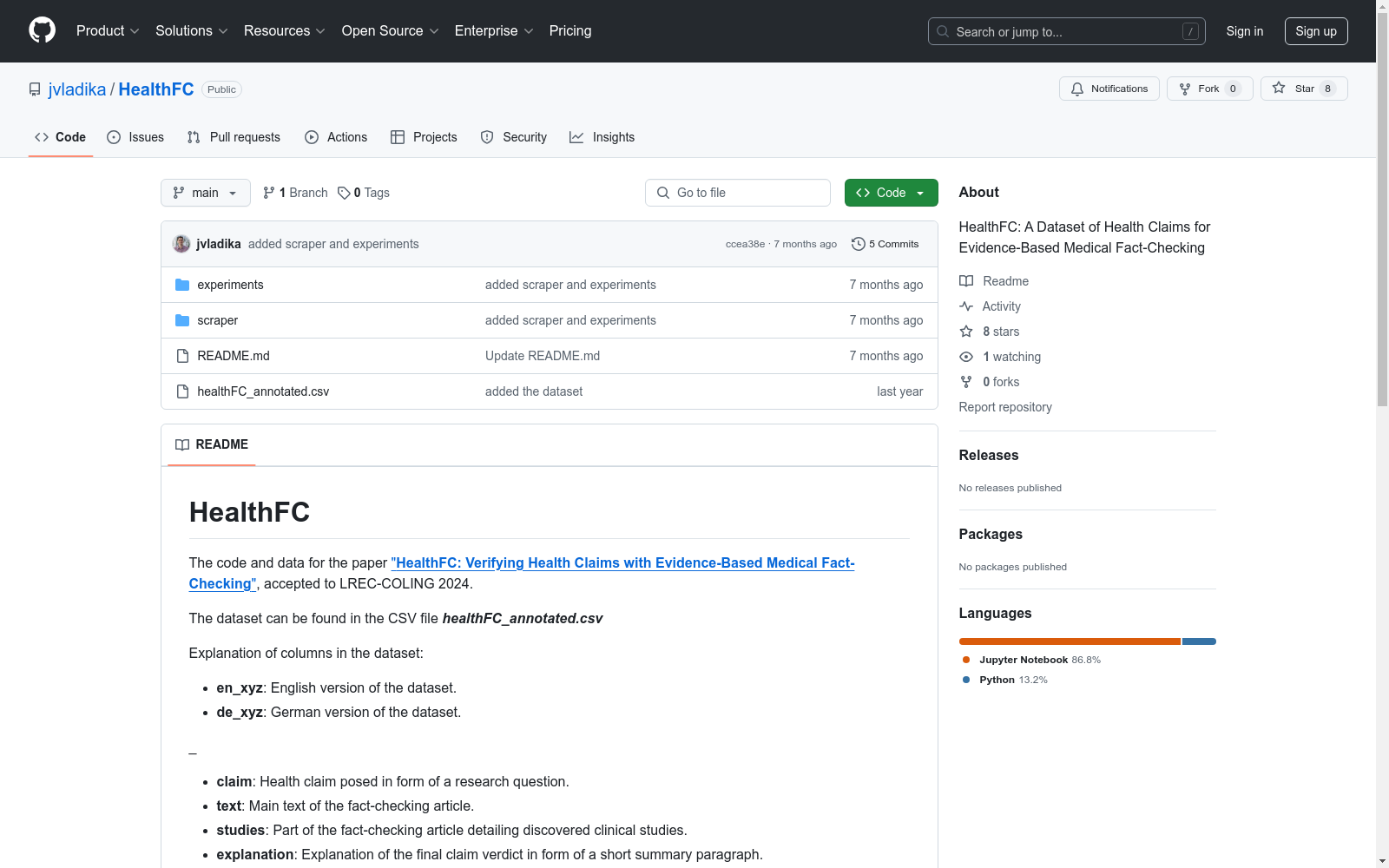The width and height of the screenshot is (1389, 868).
Task: Click the README.md file icon
Action: tap(182, 356)
